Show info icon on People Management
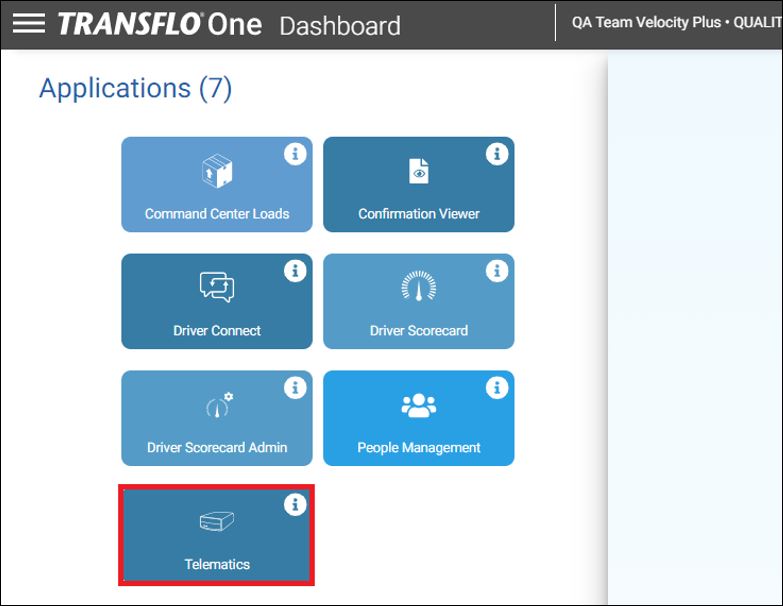 tap(497, 387)
